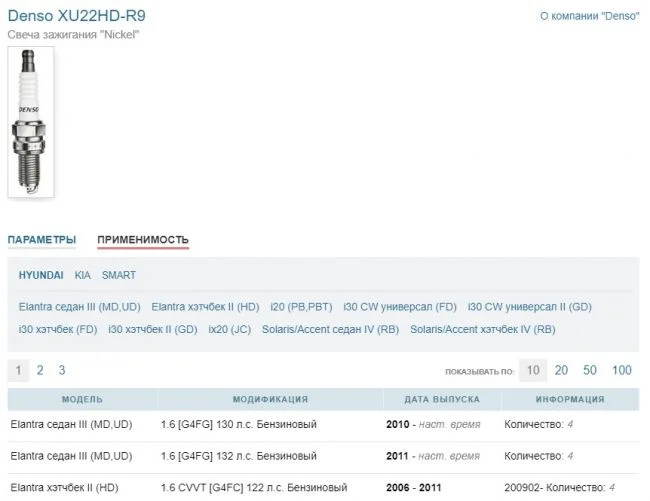Select the ПРИМЕНИМОСТЬ tab
This screenshot has height=501, width=650.
[143, 240]
